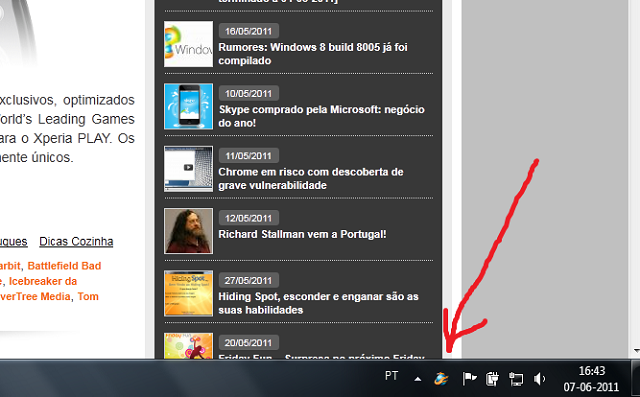Open the Friday Fun colorful thumbnail
Image resolution: width=640 pixels, height=397 pixels.
tap(188, 346)
